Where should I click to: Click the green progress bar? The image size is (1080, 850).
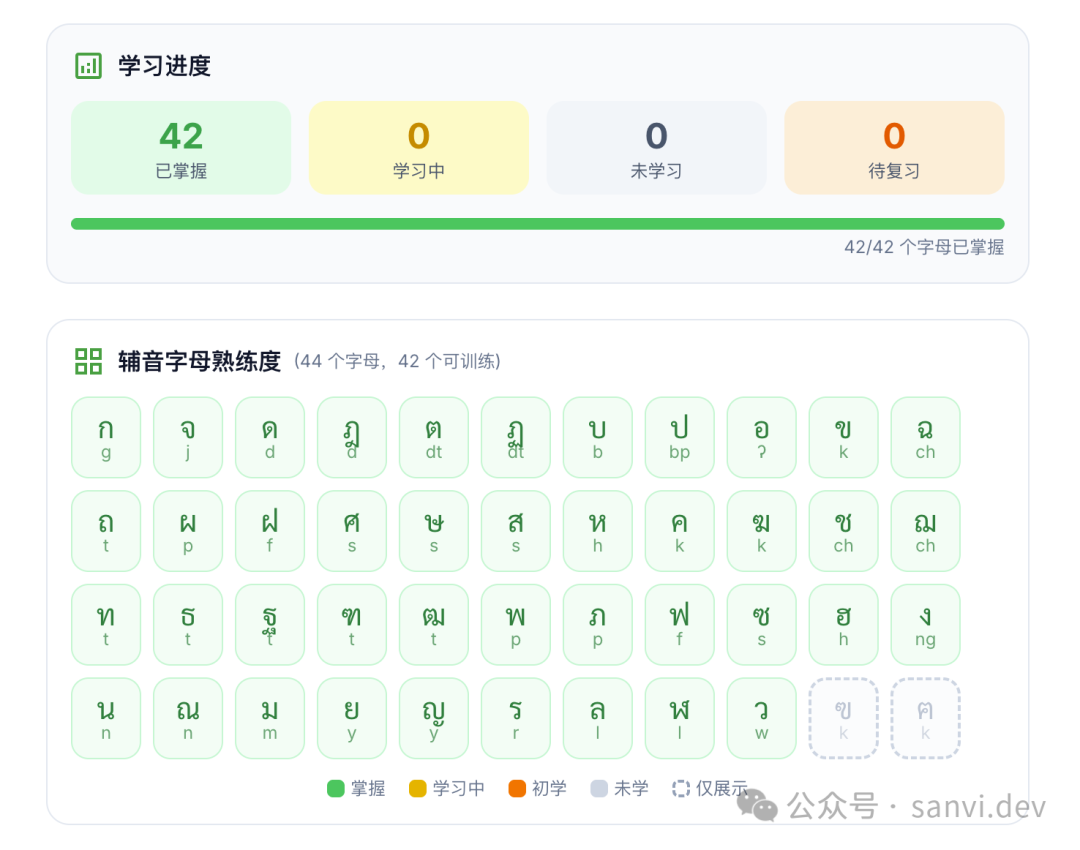coord(538,223)
